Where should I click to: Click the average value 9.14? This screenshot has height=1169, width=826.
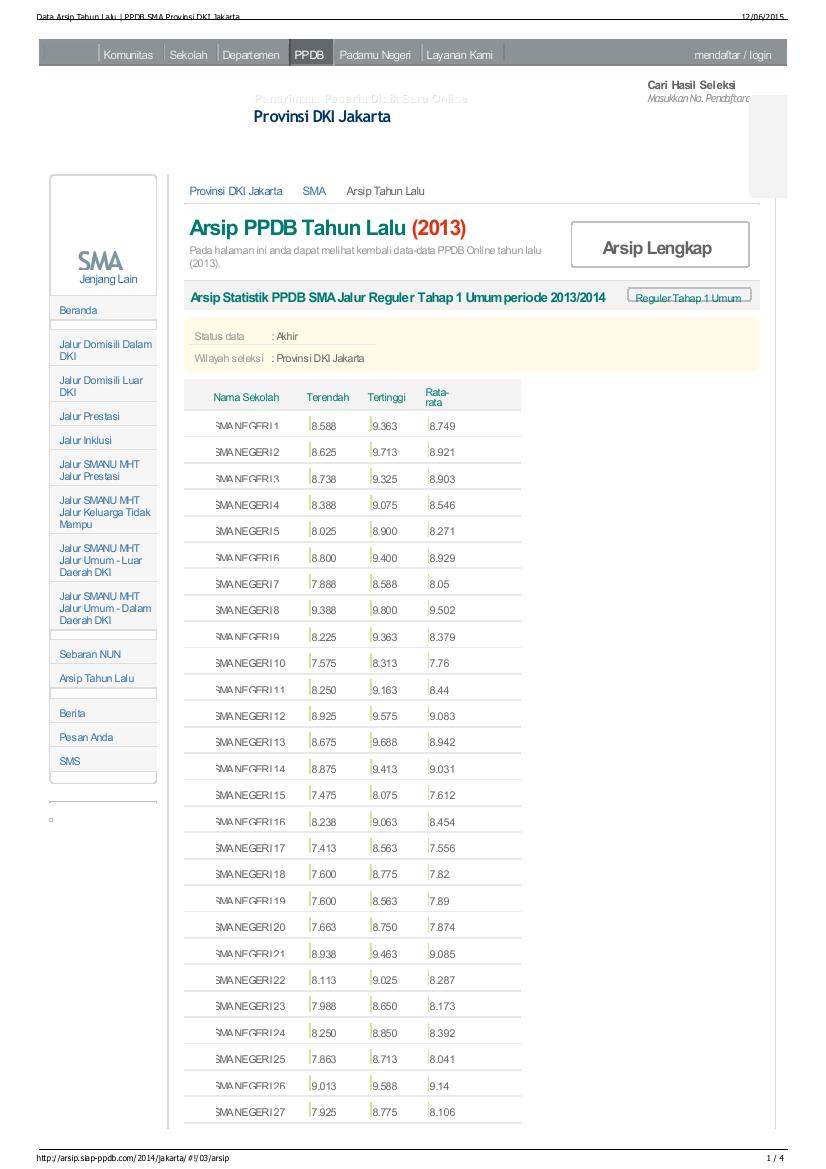[x=439, y=1086]
